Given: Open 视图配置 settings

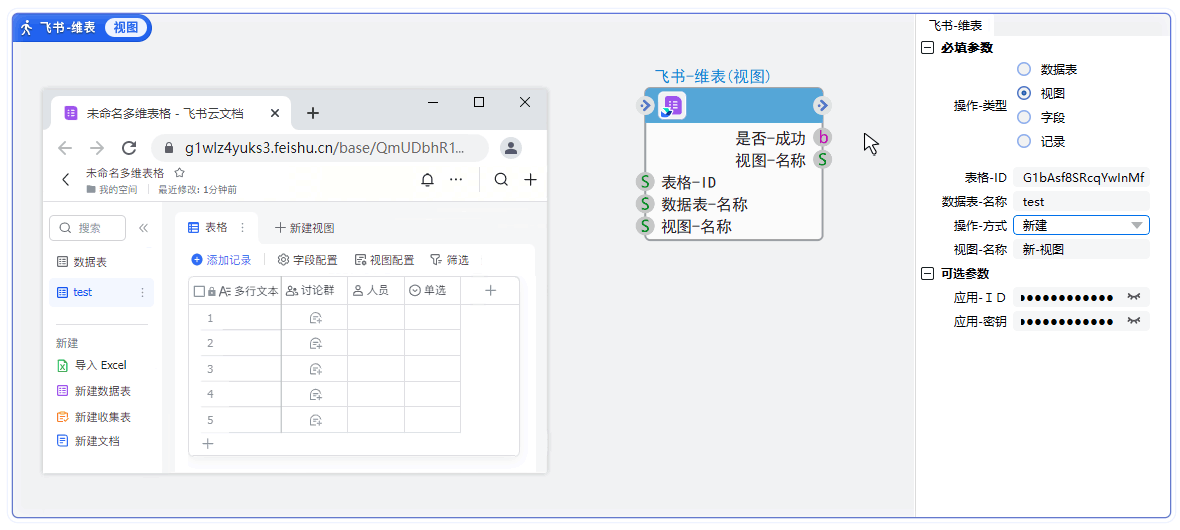Looking at the screenshot, I should [x=384, y=260].
